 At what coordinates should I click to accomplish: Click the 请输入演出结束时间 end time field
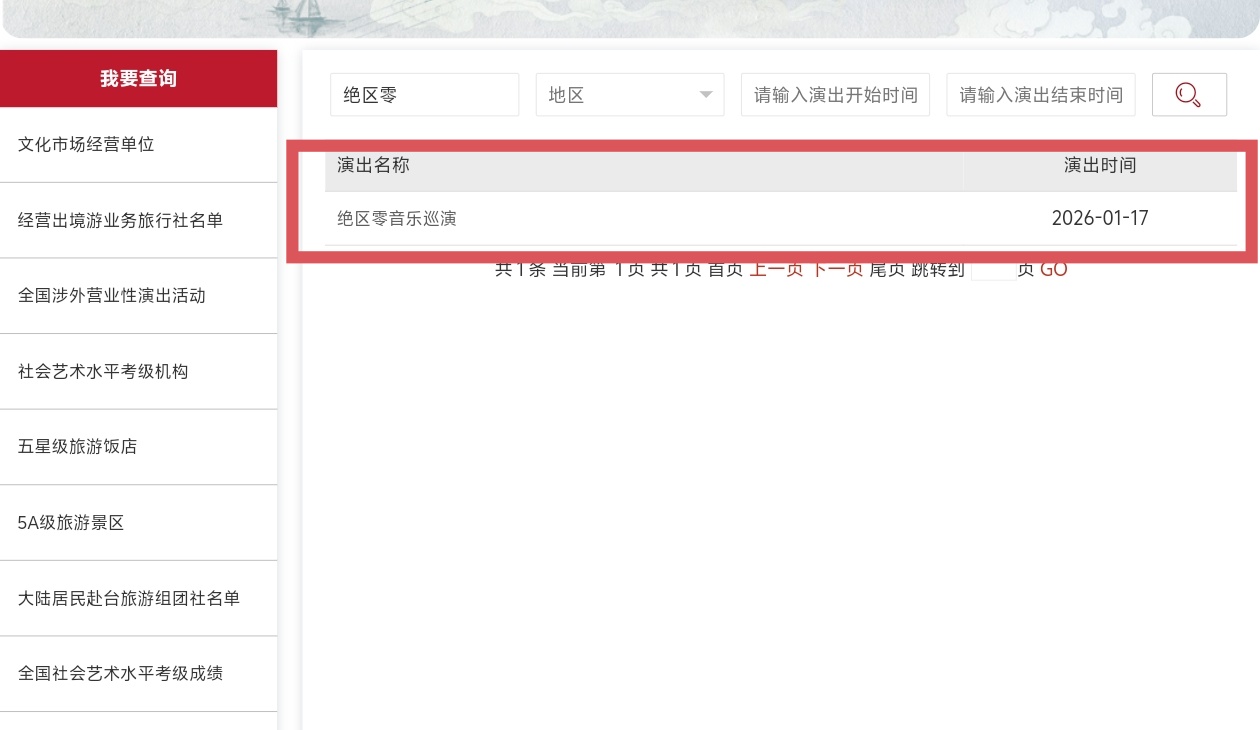pyautogui.click(x=1041, y=95)
